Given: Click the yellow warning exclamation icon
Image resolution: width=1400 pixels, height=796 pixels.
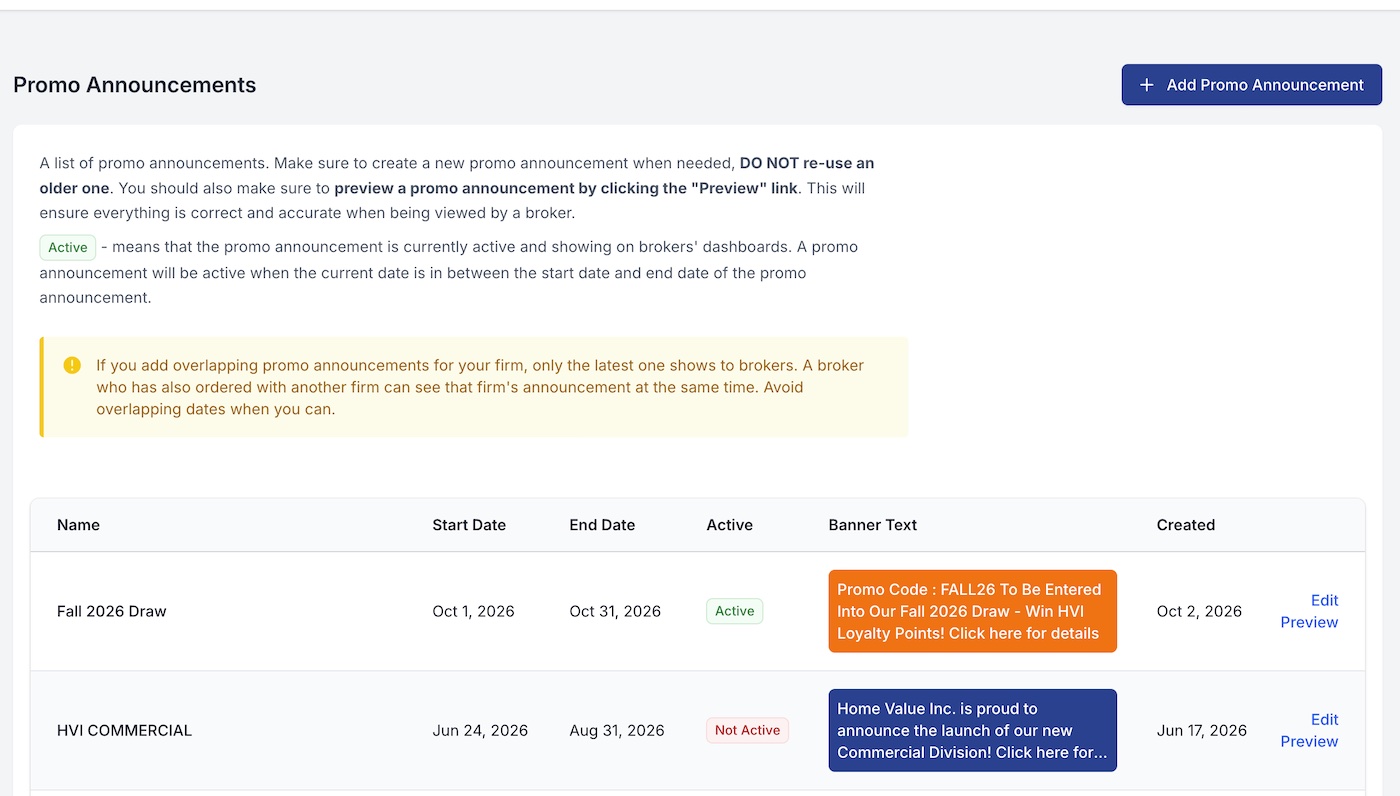Looking at the screenshot, I should point(72,365).
